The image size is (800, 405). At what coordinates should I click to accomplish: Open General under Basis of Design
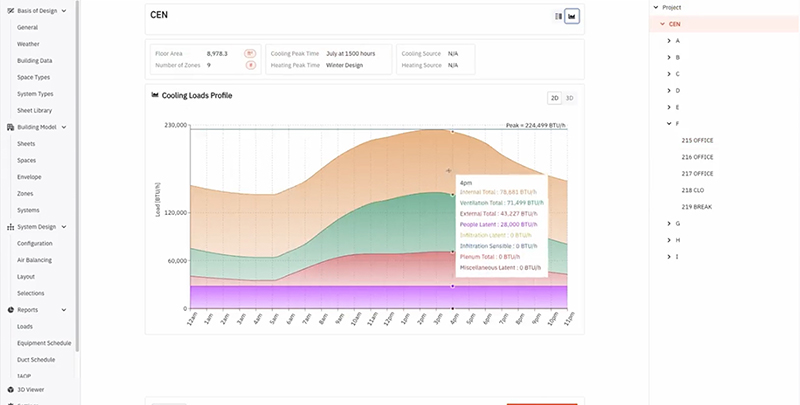pyautogui.click(x=27, y=28)
